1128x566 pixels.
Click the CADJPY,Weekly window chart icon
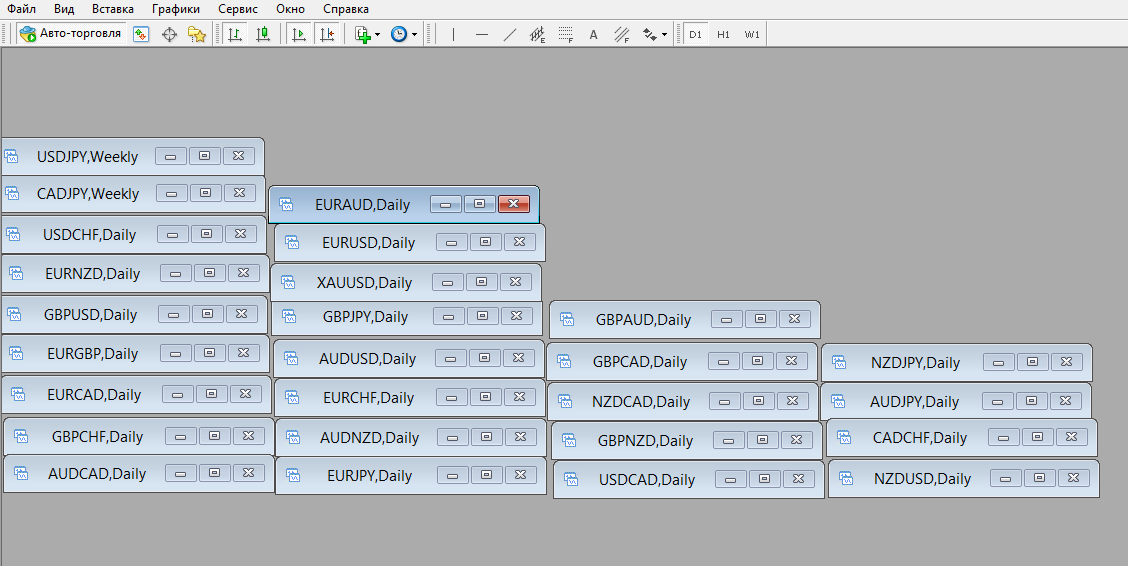coord(12,193)
